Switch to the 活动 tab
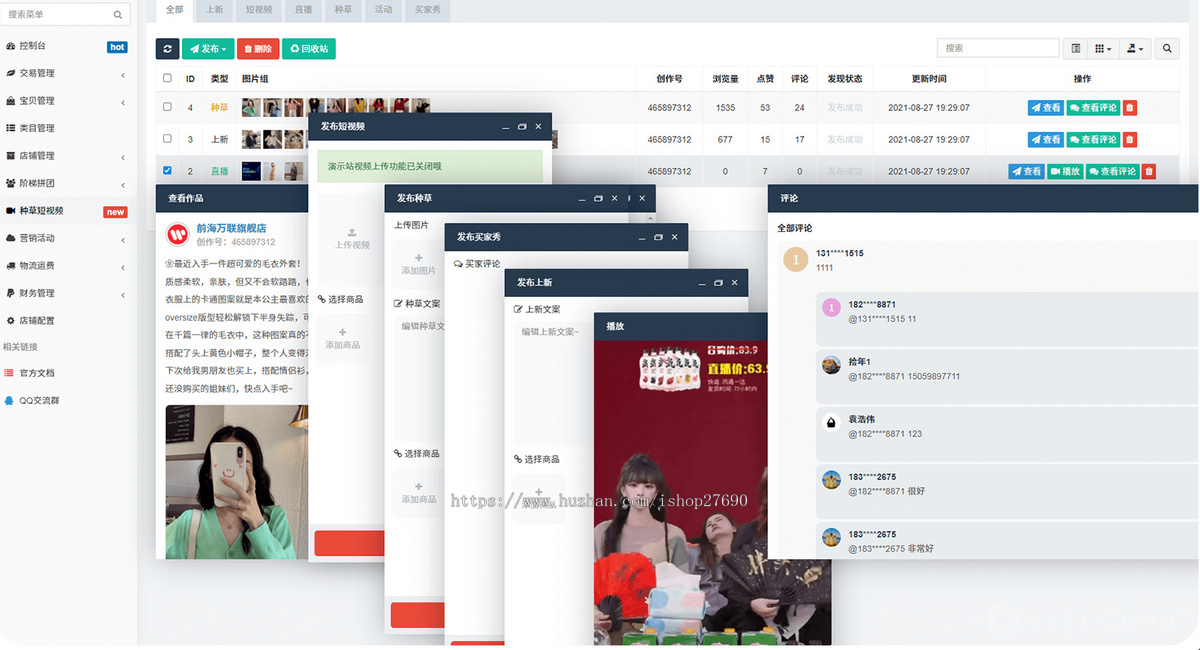Screen dimensions: 1200x650 point(384,10)
